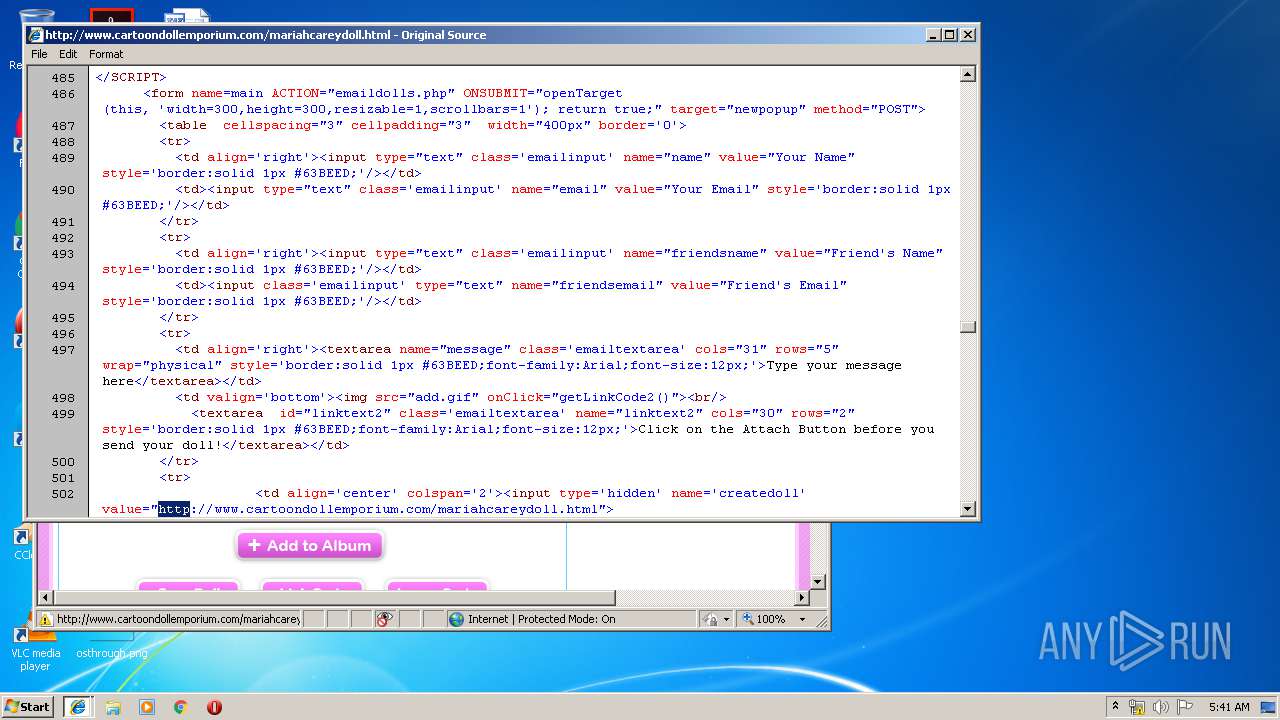Click the VLC media player desktop icon

pyautogui.click(x=35, y=650)
